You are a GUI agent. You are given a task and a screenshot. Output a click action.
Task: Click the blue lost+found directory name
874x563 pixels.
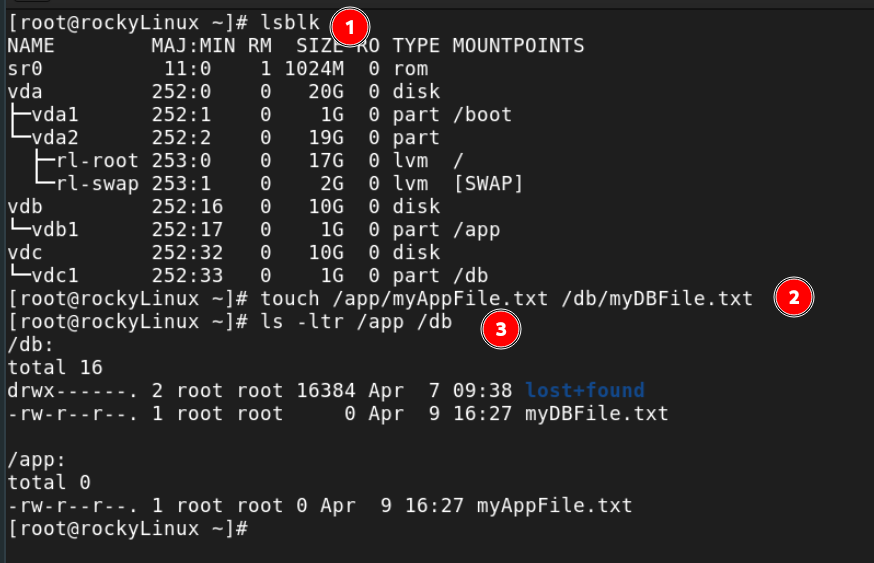[x=584, y=390]
